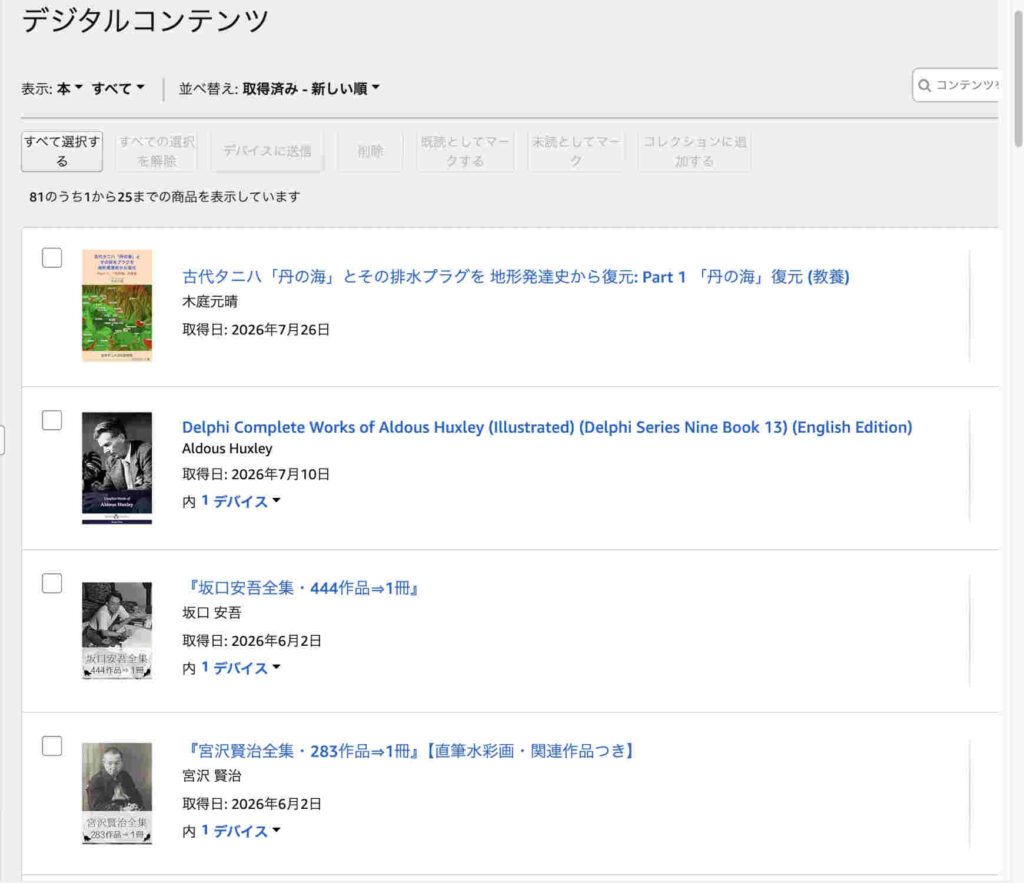Open the Aldous Huxley book cover thumbnail
1024x883 pixels.
(117, 468)
